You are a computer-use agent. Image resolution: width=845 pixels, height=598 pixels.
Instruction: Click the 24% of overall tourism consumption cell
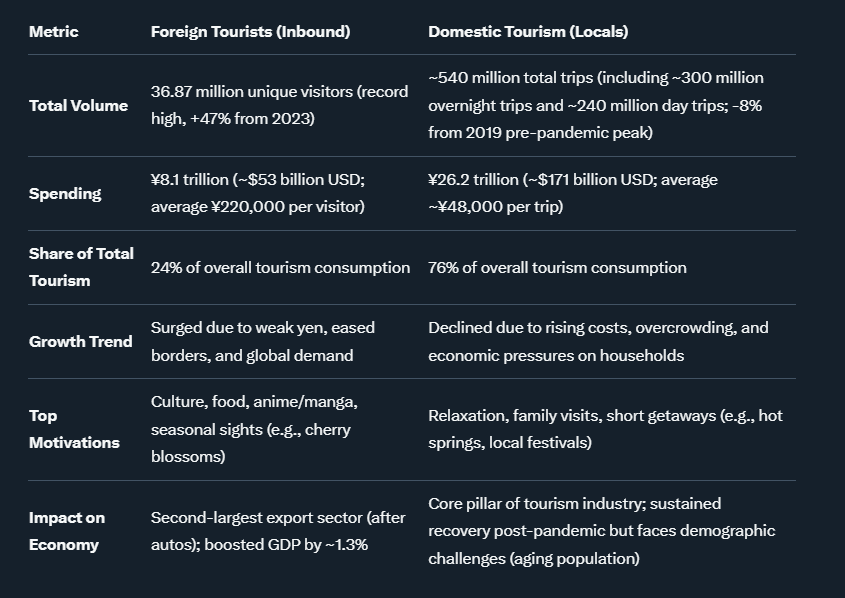(x=280, y=268)
